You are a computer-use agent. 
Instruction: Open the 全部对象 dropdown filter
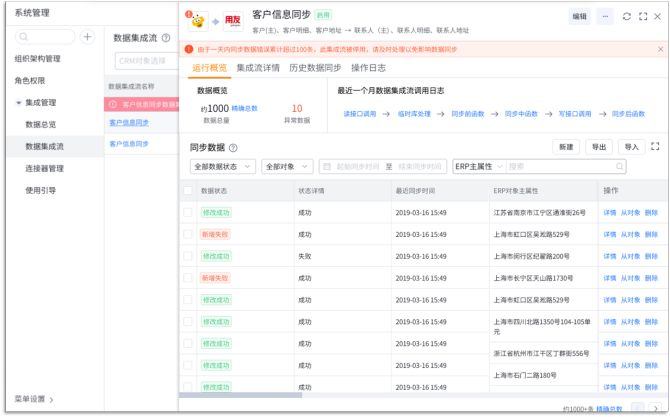coord(286,166)
